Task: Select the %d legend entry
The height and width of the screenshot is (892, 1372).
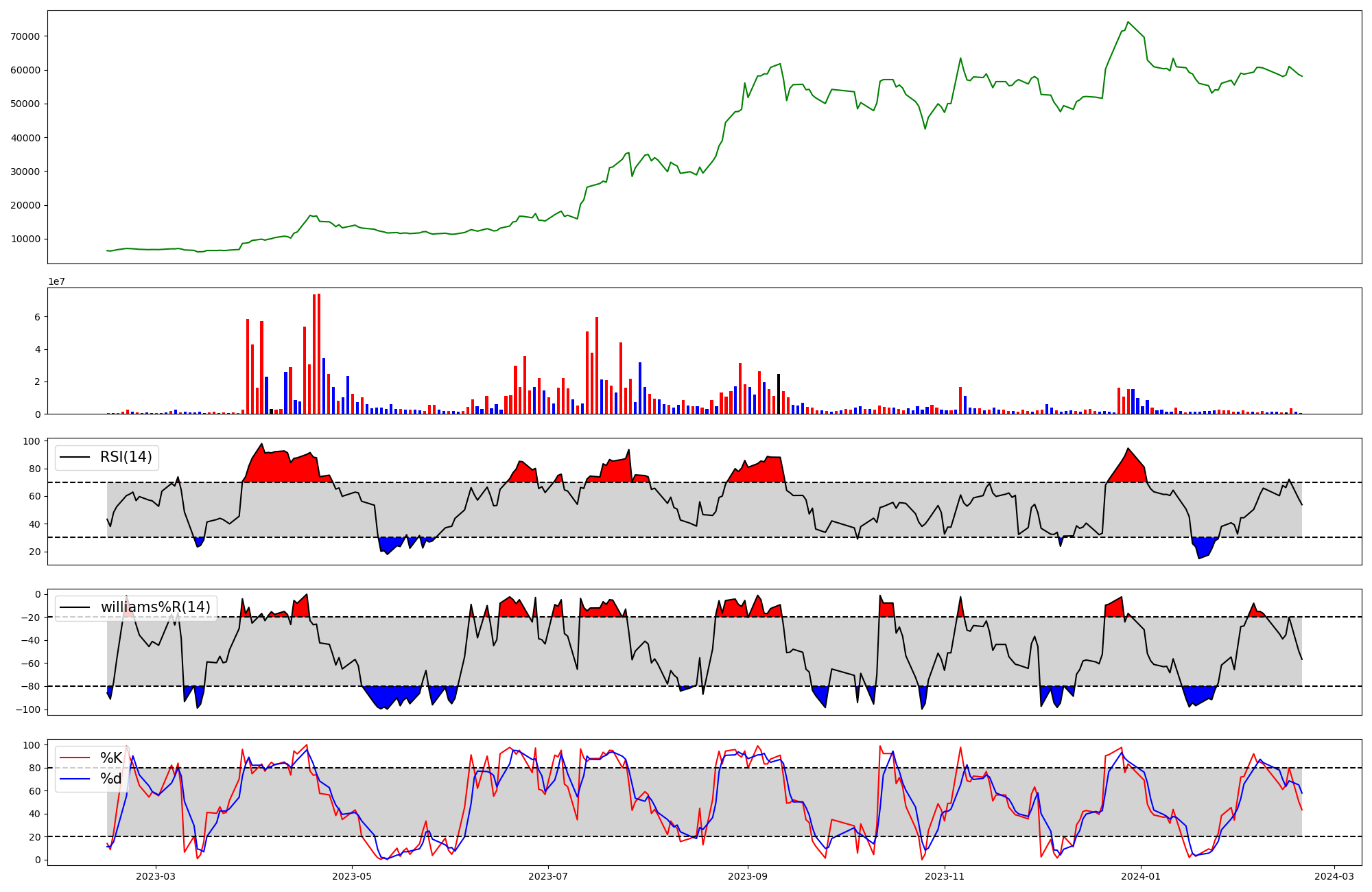Action: point(111,779)
